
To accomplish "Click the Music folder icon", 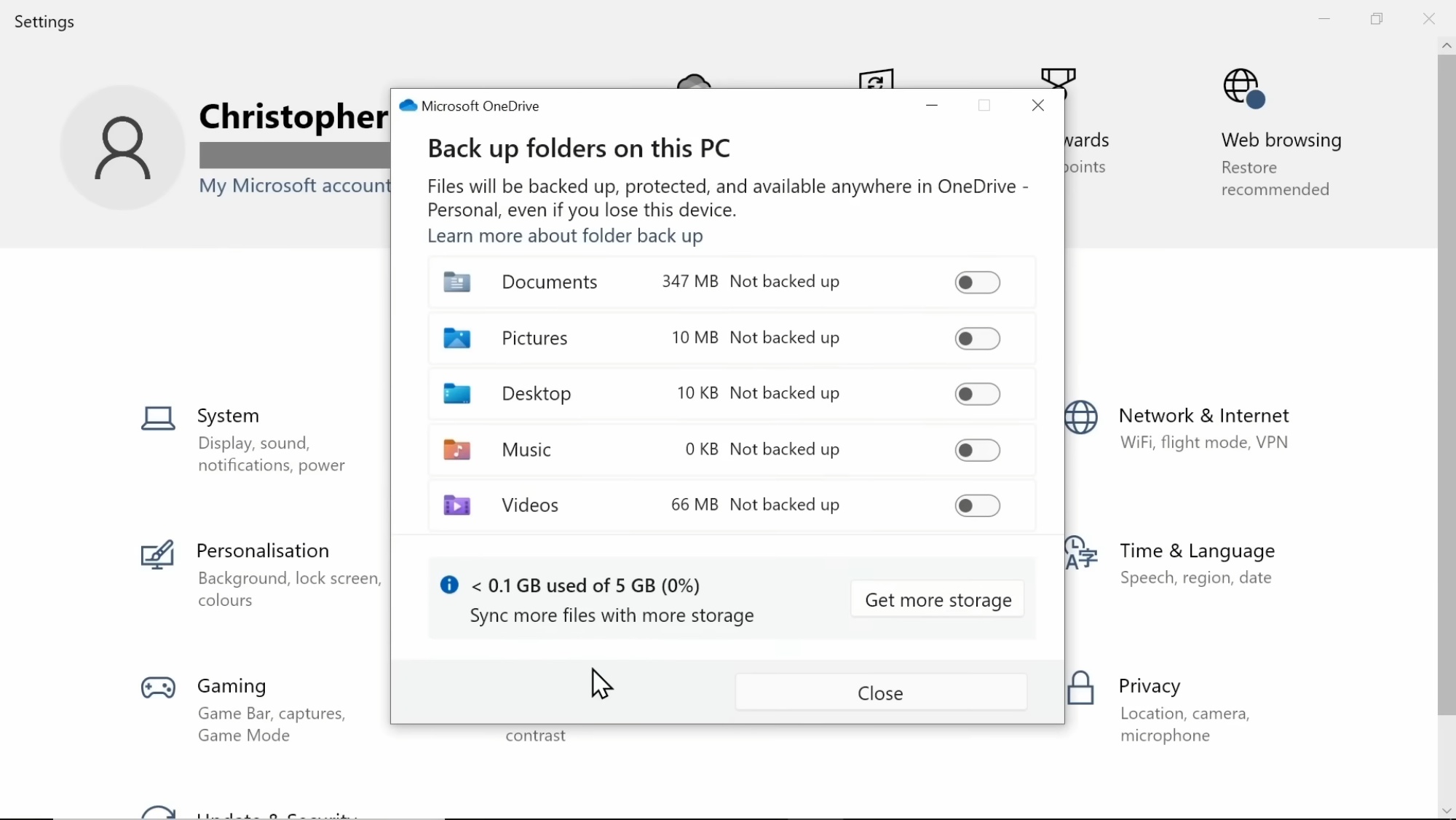I will click(457, 449).
